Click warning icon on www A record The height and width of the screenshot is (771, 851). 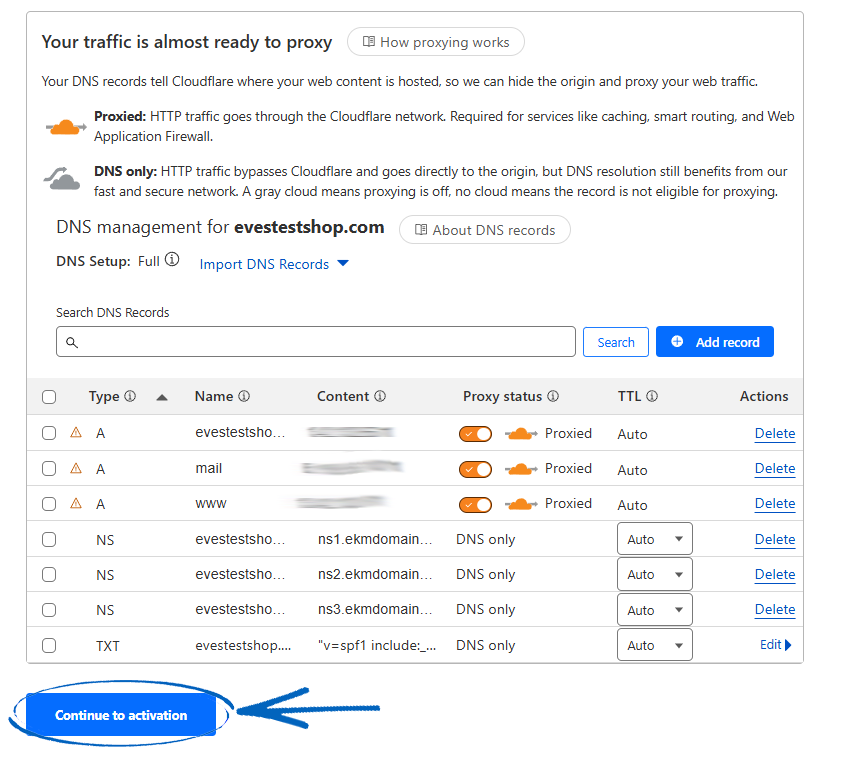pos(76,503)
